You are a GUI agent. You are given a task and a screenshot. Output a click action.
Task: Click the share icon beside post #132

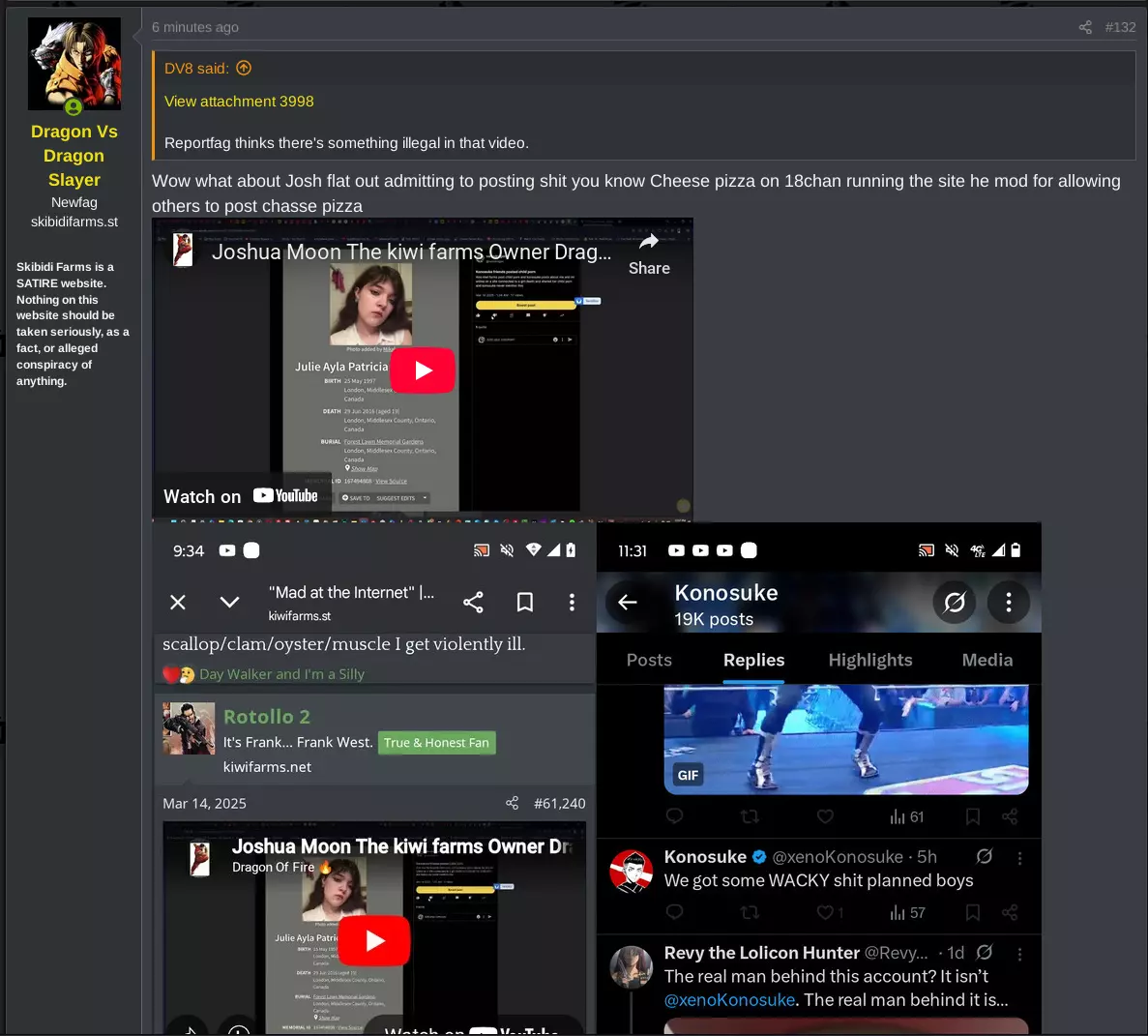(x=1085, y=27)
